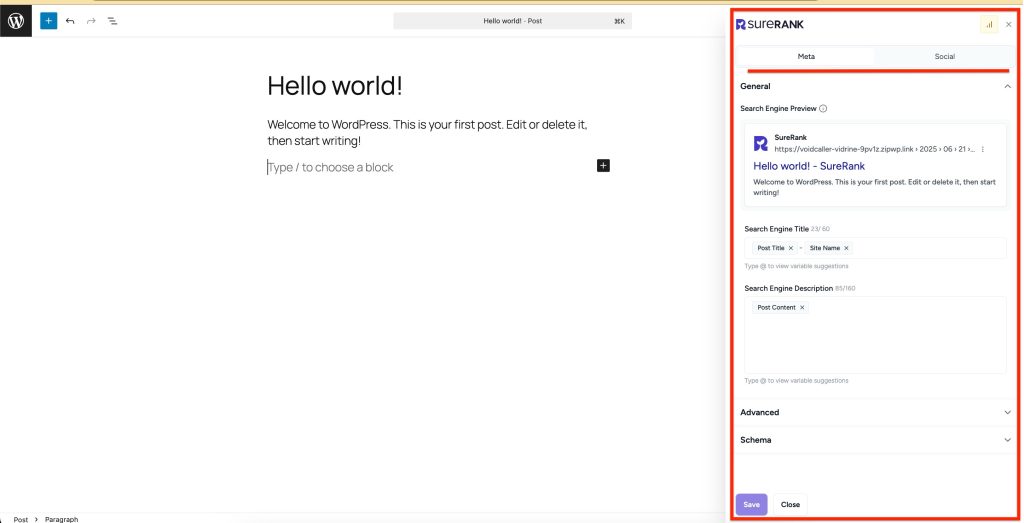Open the three-dot menu in search preview
The height and width of the screenshot is (523, 1024).
[x=983, y=150]
